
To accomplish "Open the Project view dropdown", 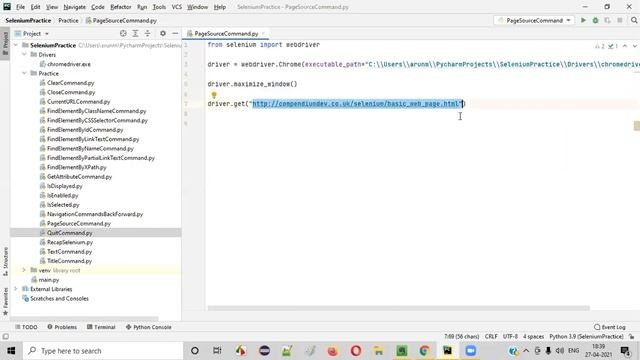I will [x=32, y=33].
